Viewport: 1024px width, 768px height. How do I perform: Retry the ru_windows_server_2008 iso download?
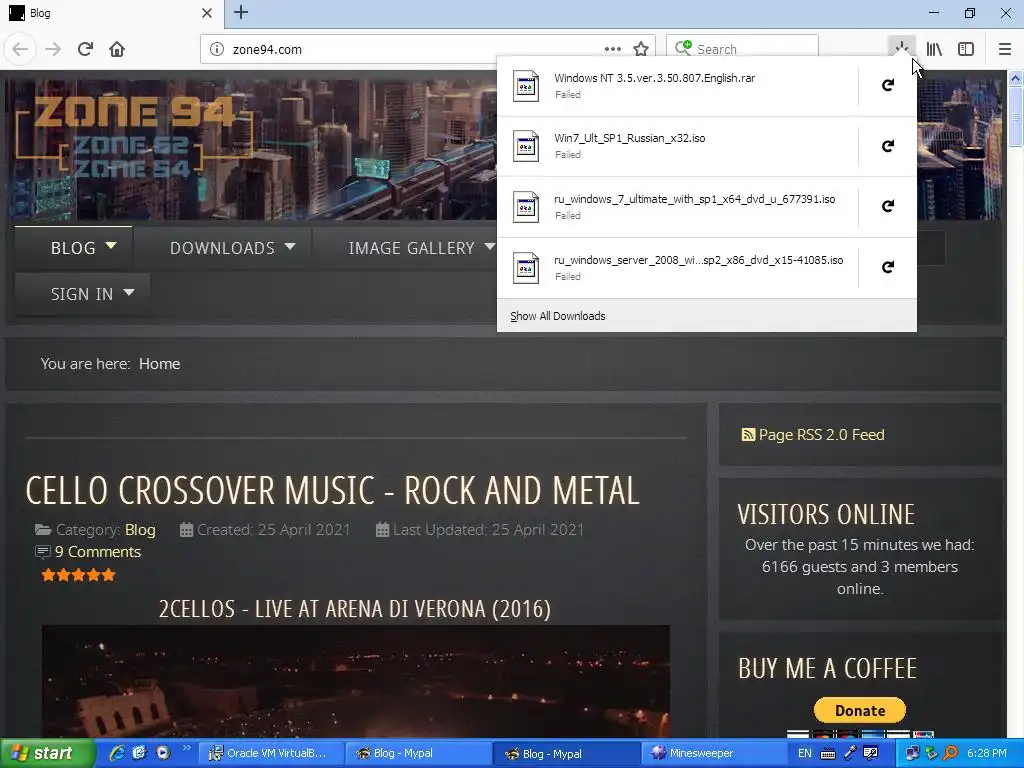point(888,267)
